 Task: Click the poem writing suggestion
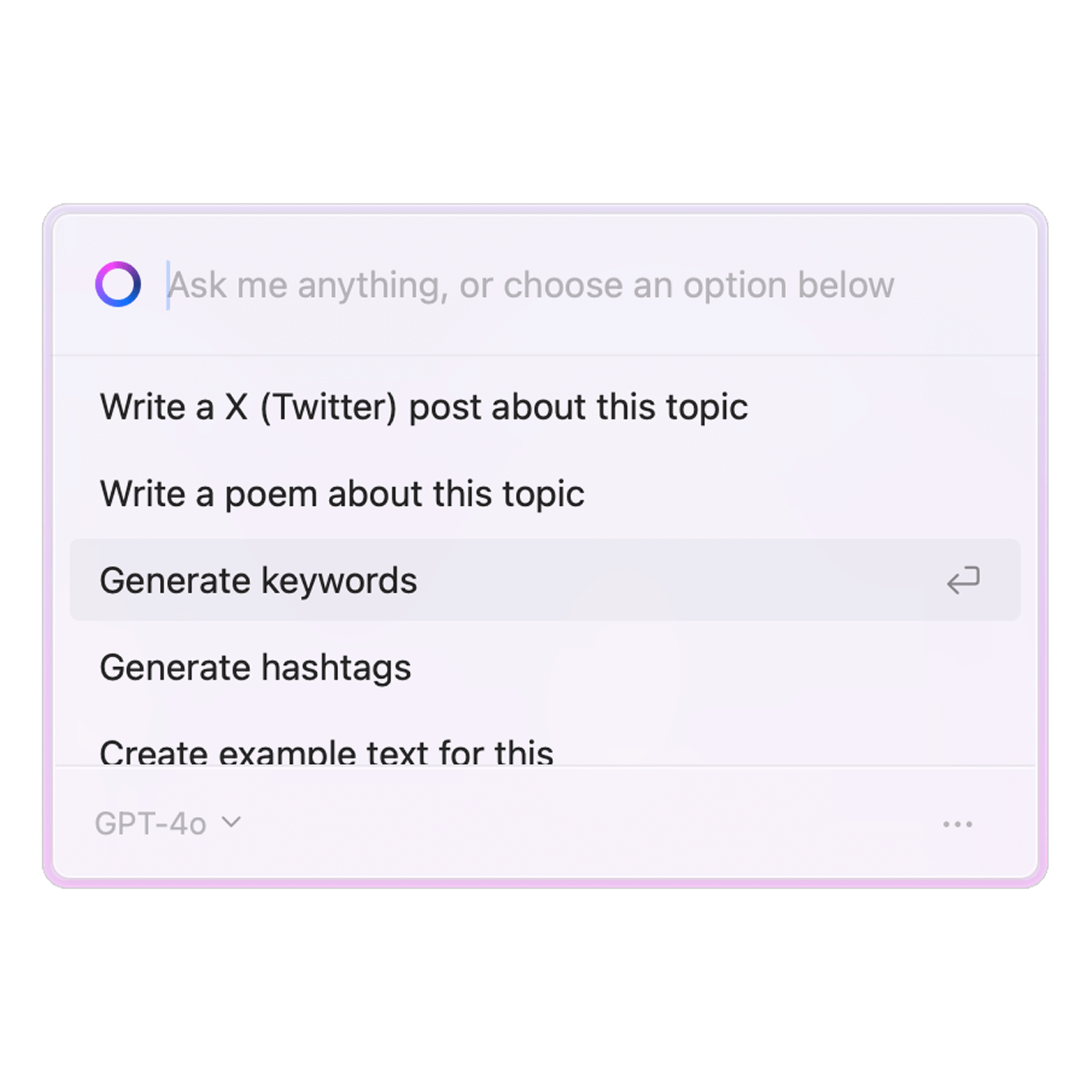tap(342, 494)
